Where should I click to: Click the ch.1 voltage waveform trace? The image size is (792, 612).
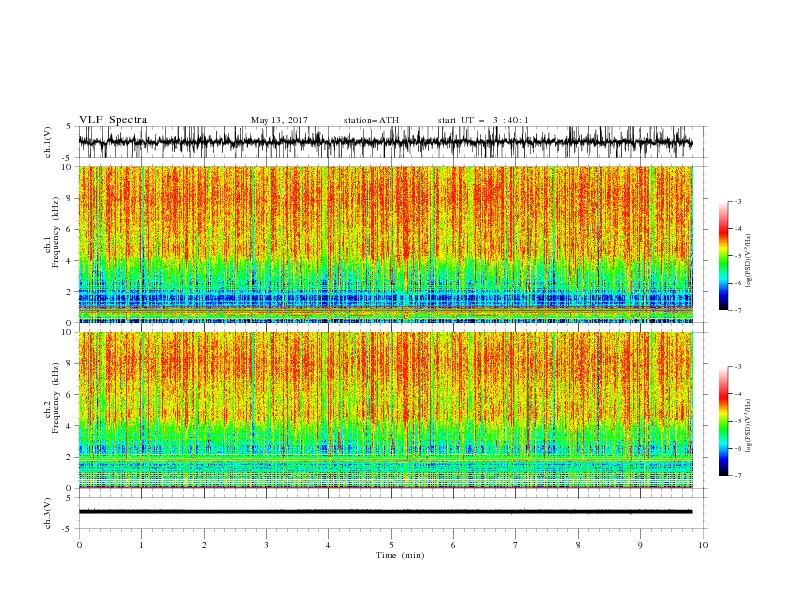[385, 142]
